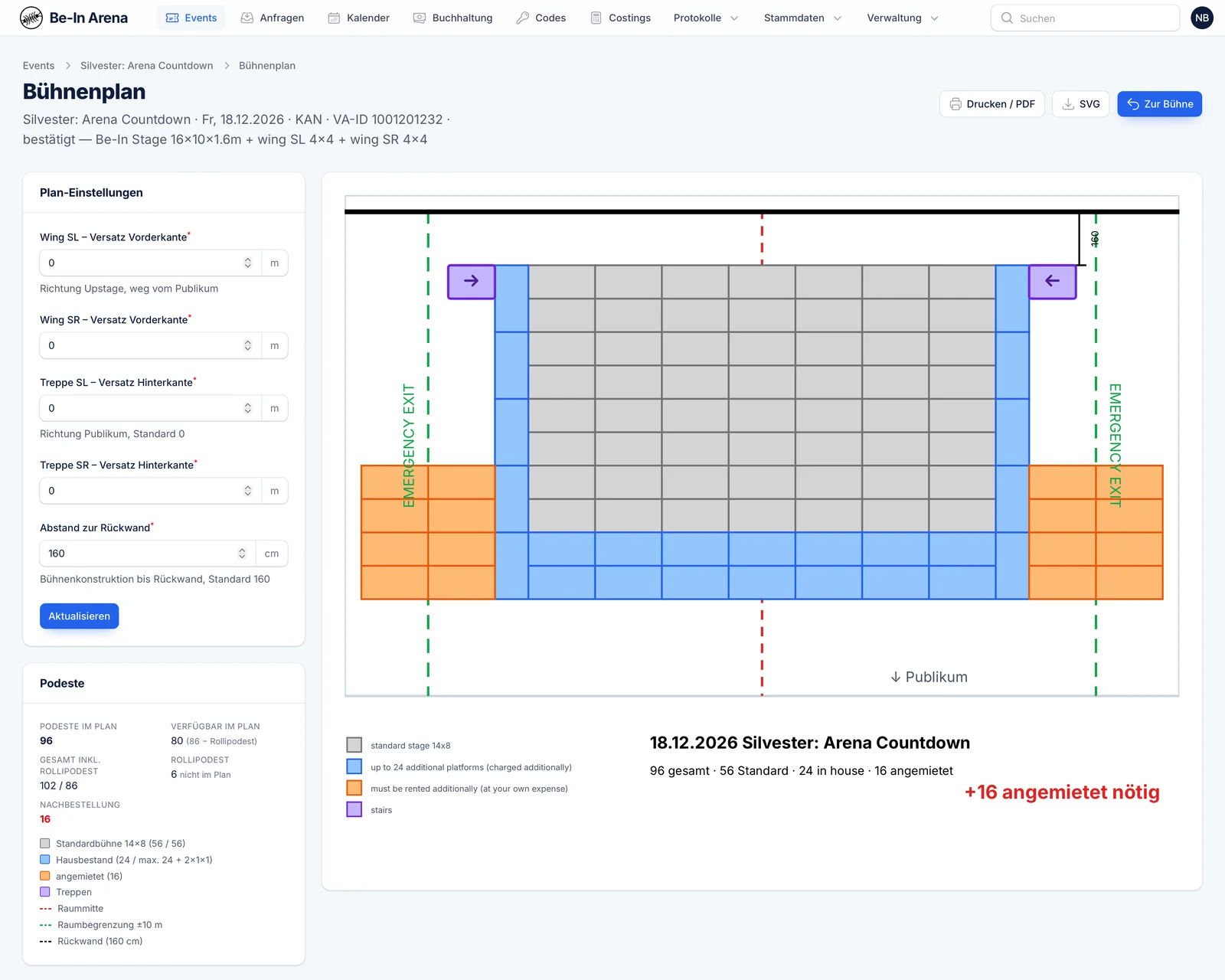Click the Drucken / PDF button
1225x980 pixels.
tap(992, 104)
